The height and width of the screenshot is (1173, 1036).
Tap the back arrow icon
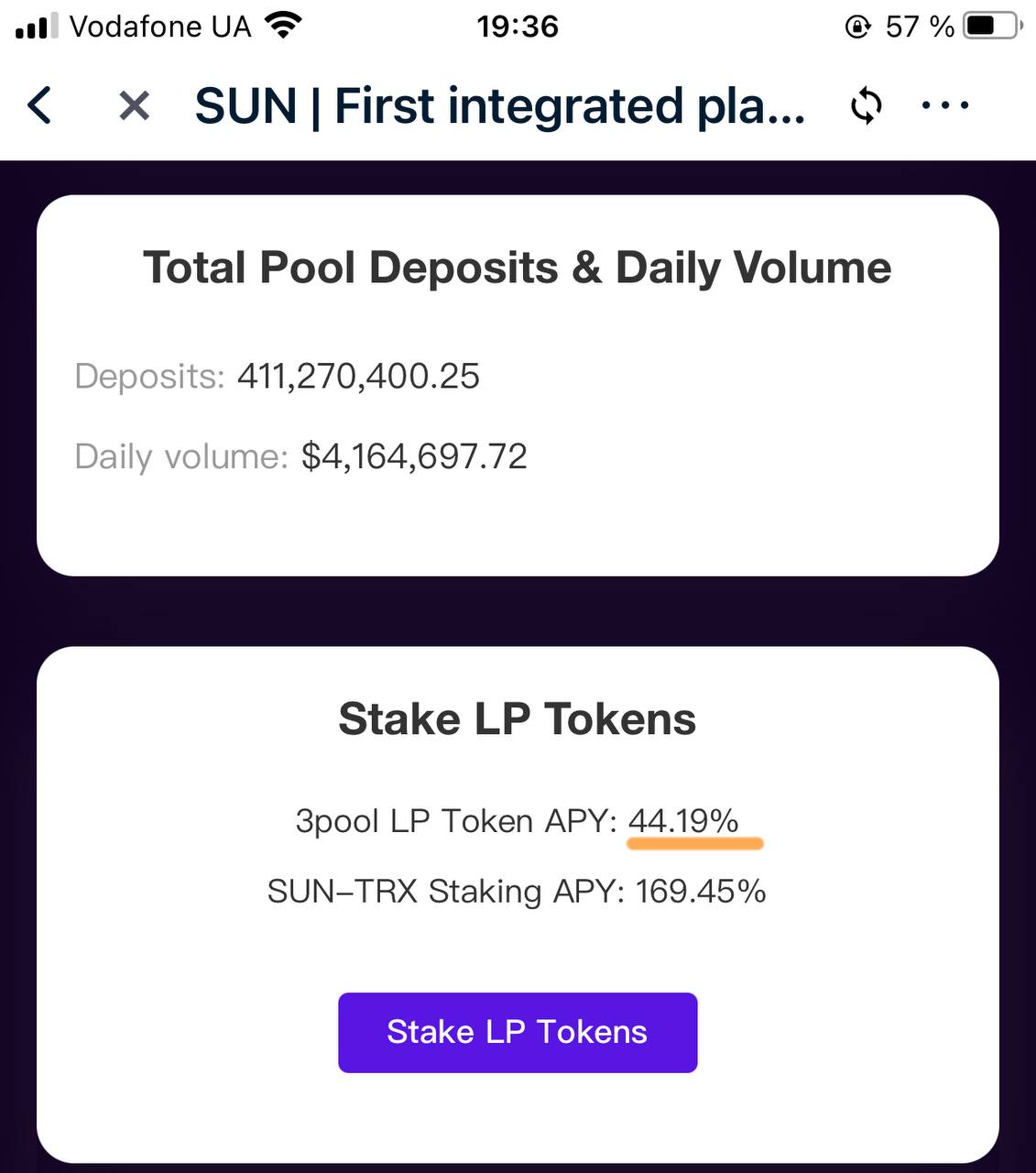(x=39, y=105)
